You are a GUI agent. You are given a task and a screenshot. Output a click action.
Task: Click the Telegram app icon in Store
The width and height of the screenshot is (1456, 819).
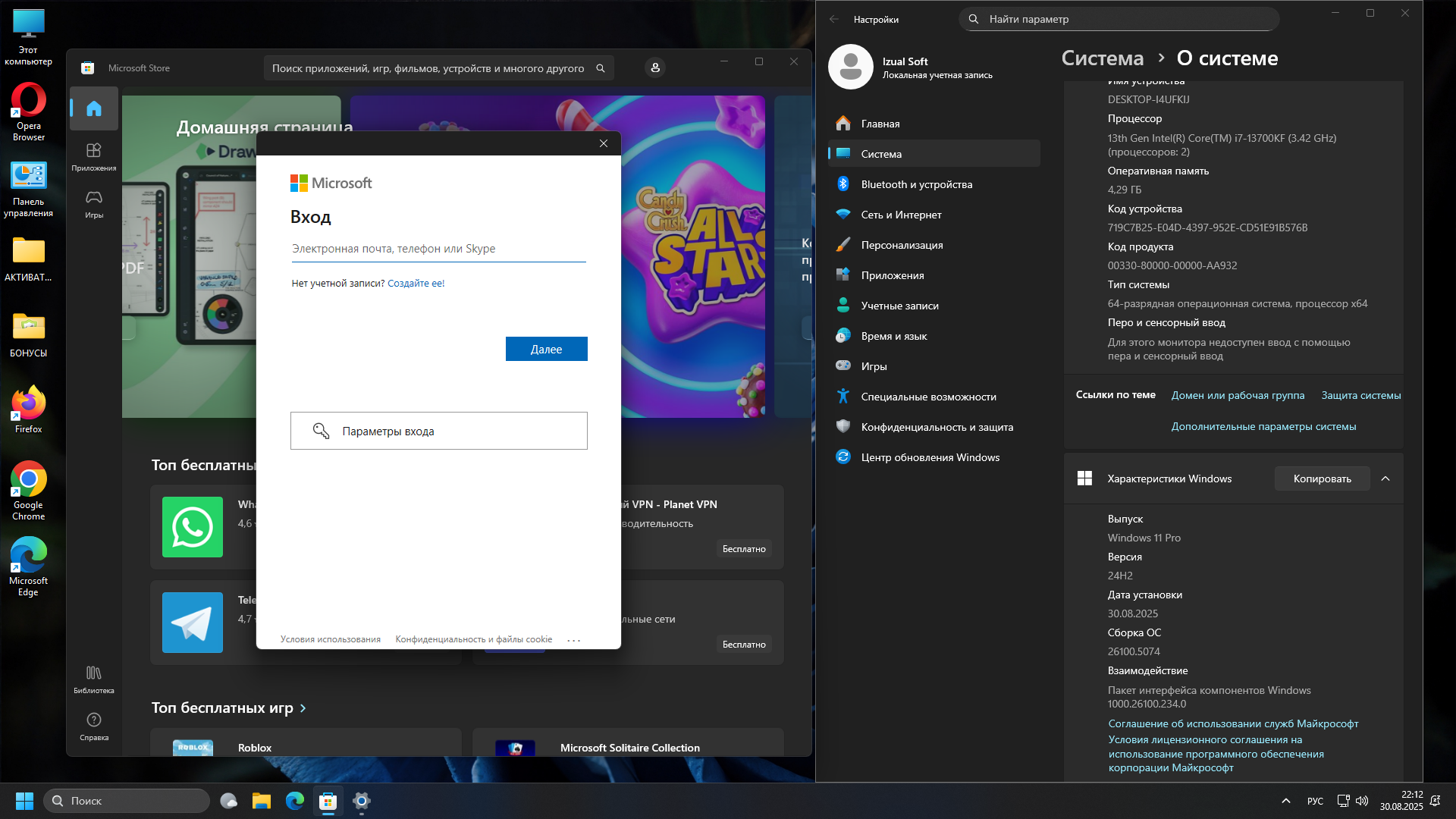coord(193,623)
